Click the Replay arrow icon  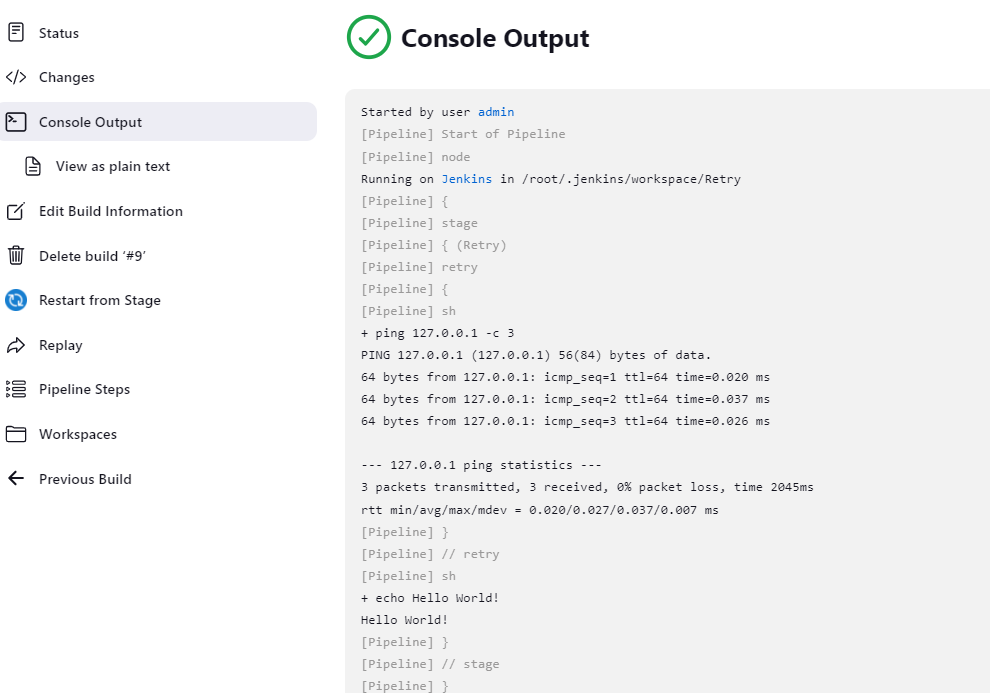[16, 345]
